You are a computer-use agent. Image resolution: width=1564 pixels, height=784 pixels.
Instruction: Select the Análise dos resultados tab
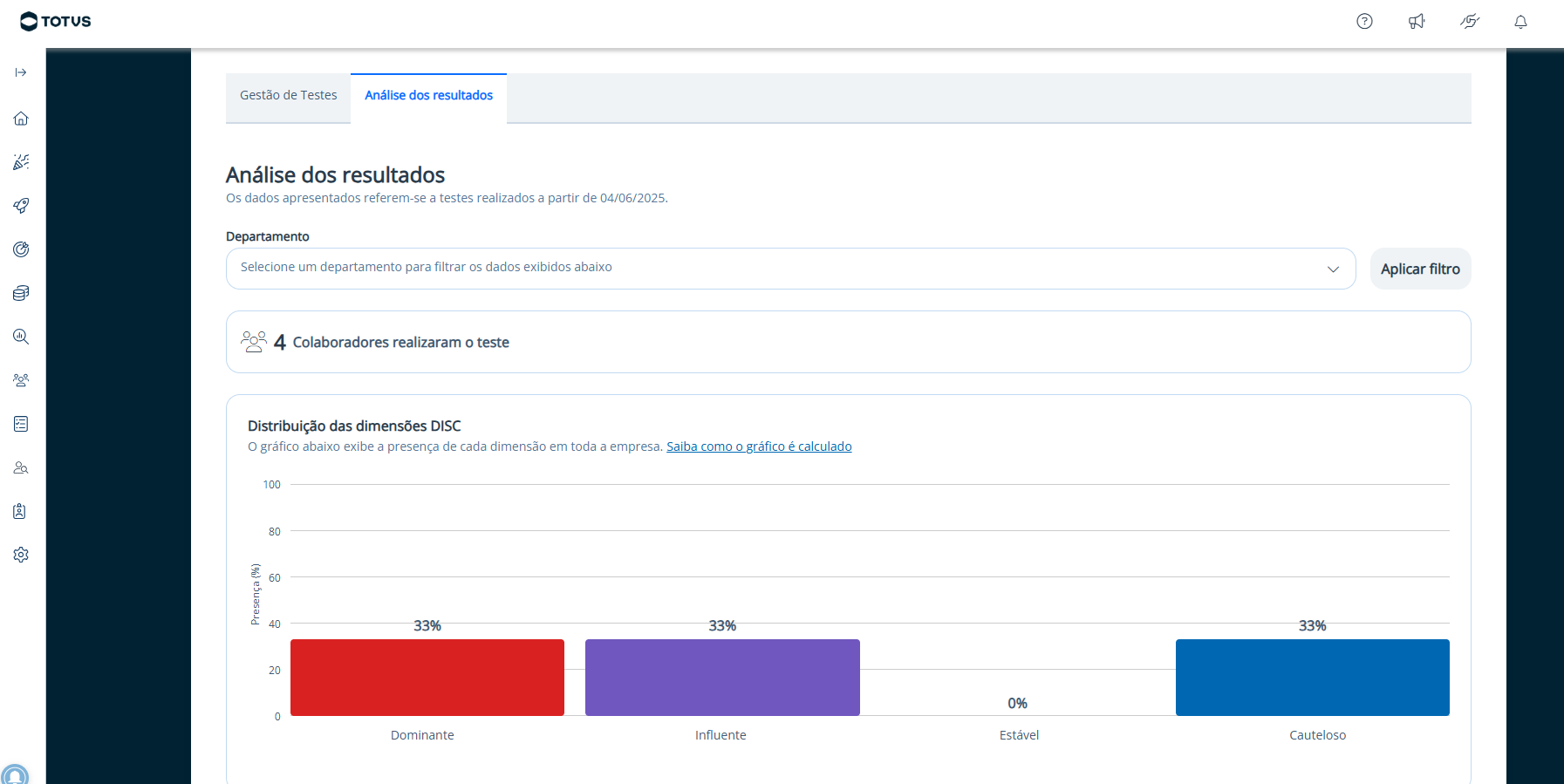[428, 95]
